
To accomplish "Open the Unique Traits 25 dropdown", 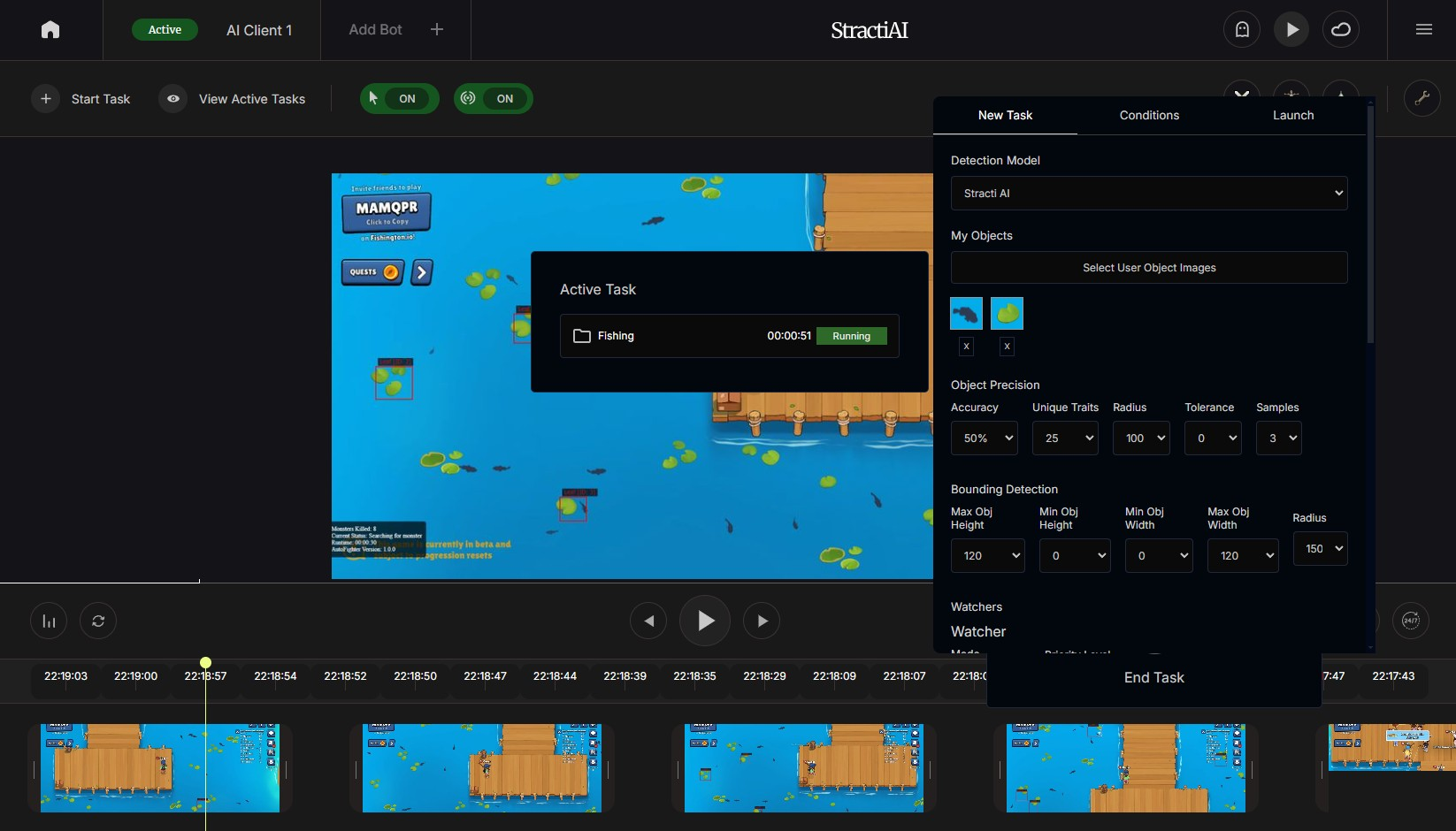I will [x=1065, y=438].
